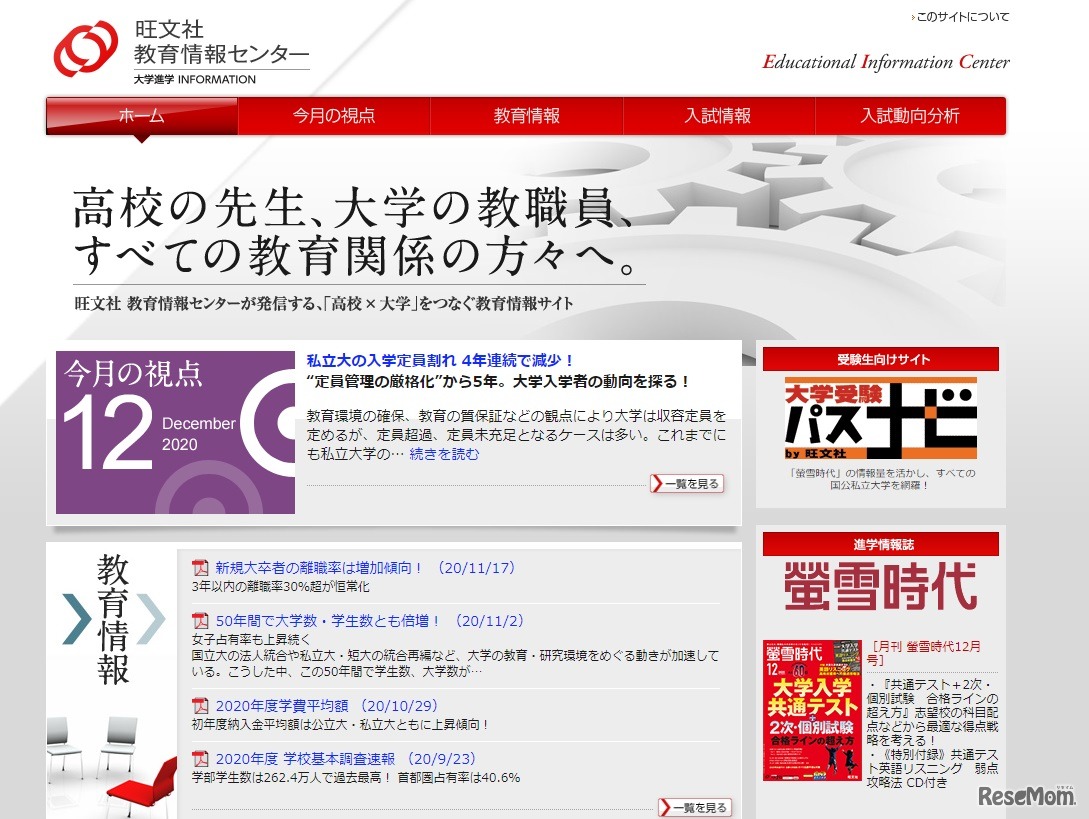
Task: Click the 螢雪時代 magazine title logo
Action: pos(881,587)
